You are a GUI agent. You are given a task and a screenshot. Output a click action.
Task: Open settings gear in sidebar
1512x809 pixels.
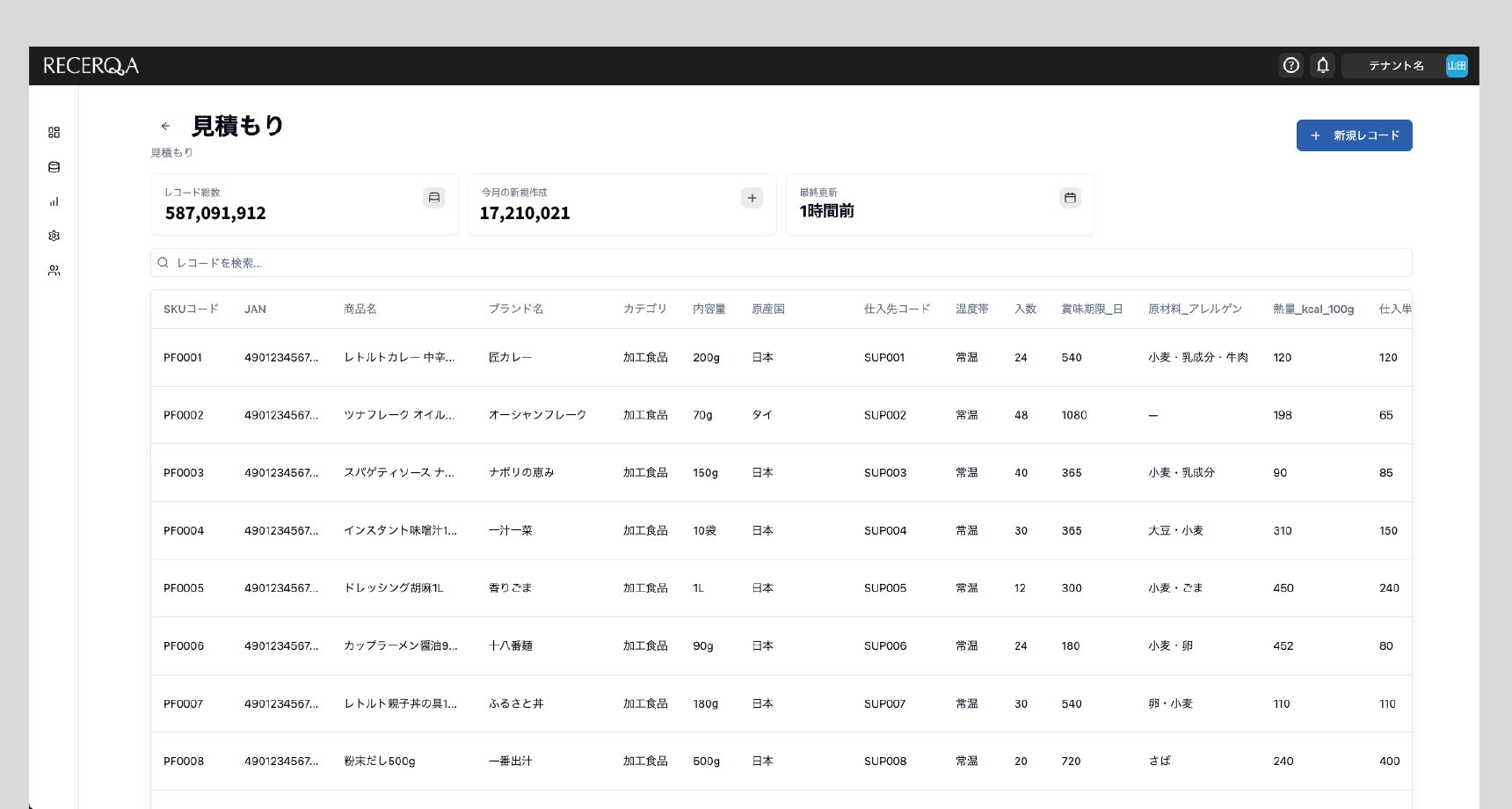pyautogui.click(x=54, y=236)
